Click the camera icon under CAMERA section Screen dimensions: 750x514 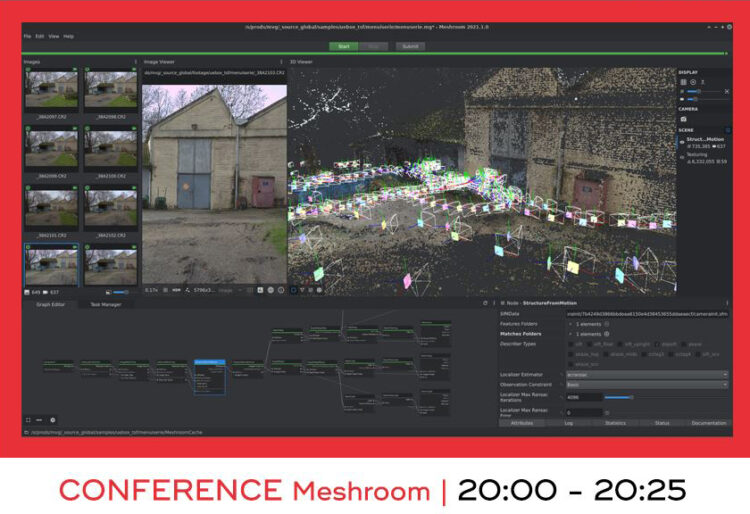tap(684, 119)
